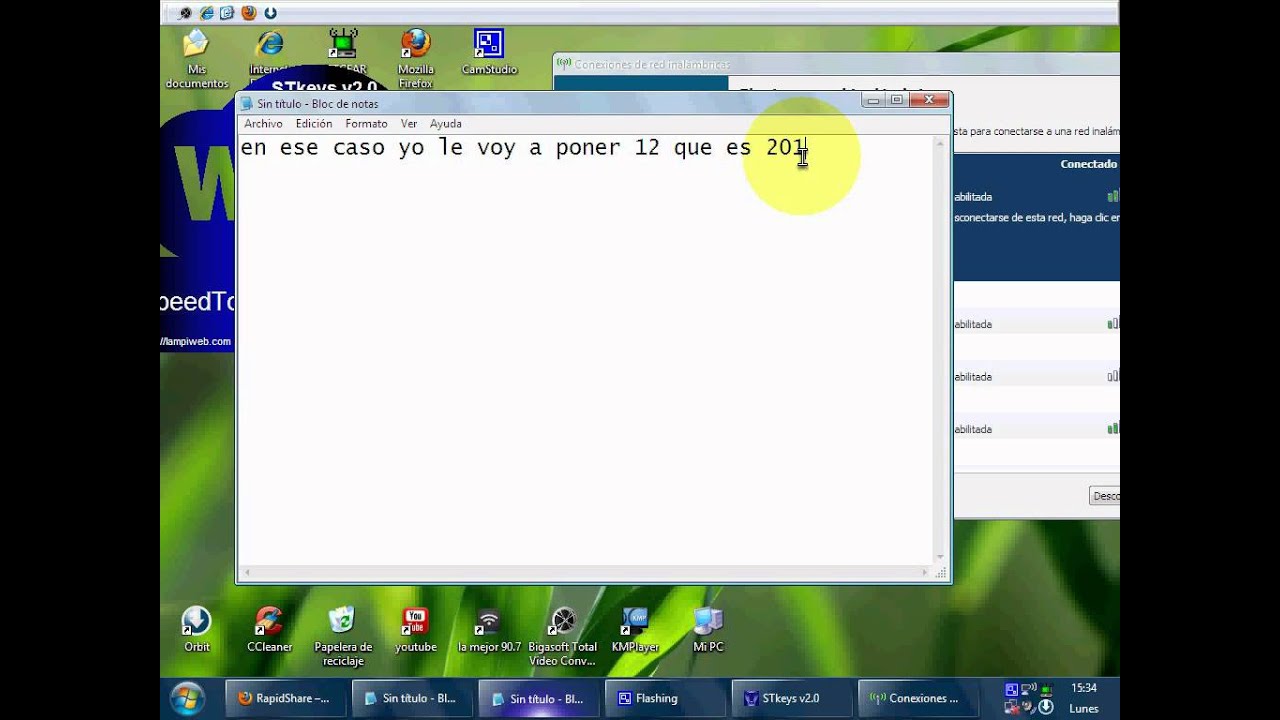Viewport: 1280px width, 720px height.
Task: Switch to RapidShare Firefox taskbar button
Action: (285, 699)
